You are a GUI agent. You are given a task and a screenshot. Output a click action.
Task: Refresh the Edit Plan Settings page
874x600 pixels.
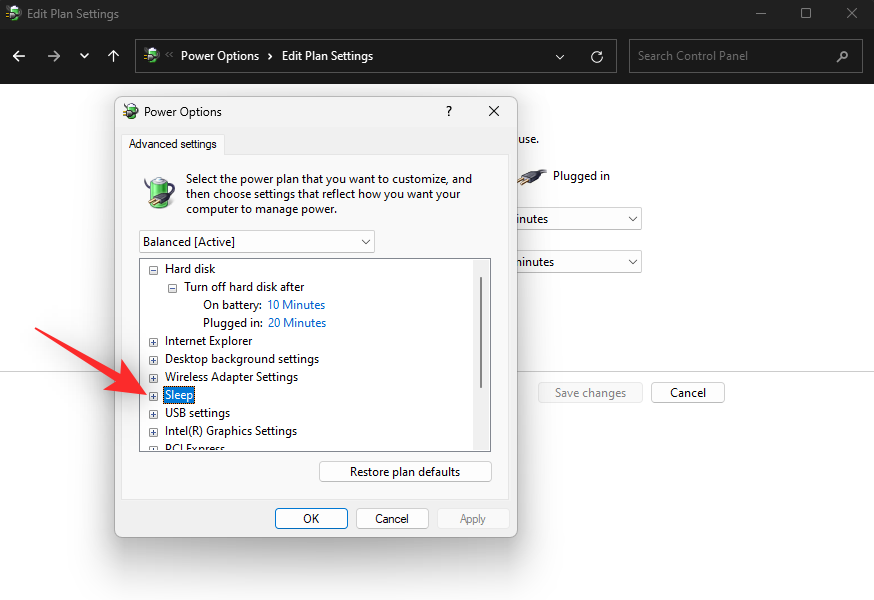[x=596, y=56]
